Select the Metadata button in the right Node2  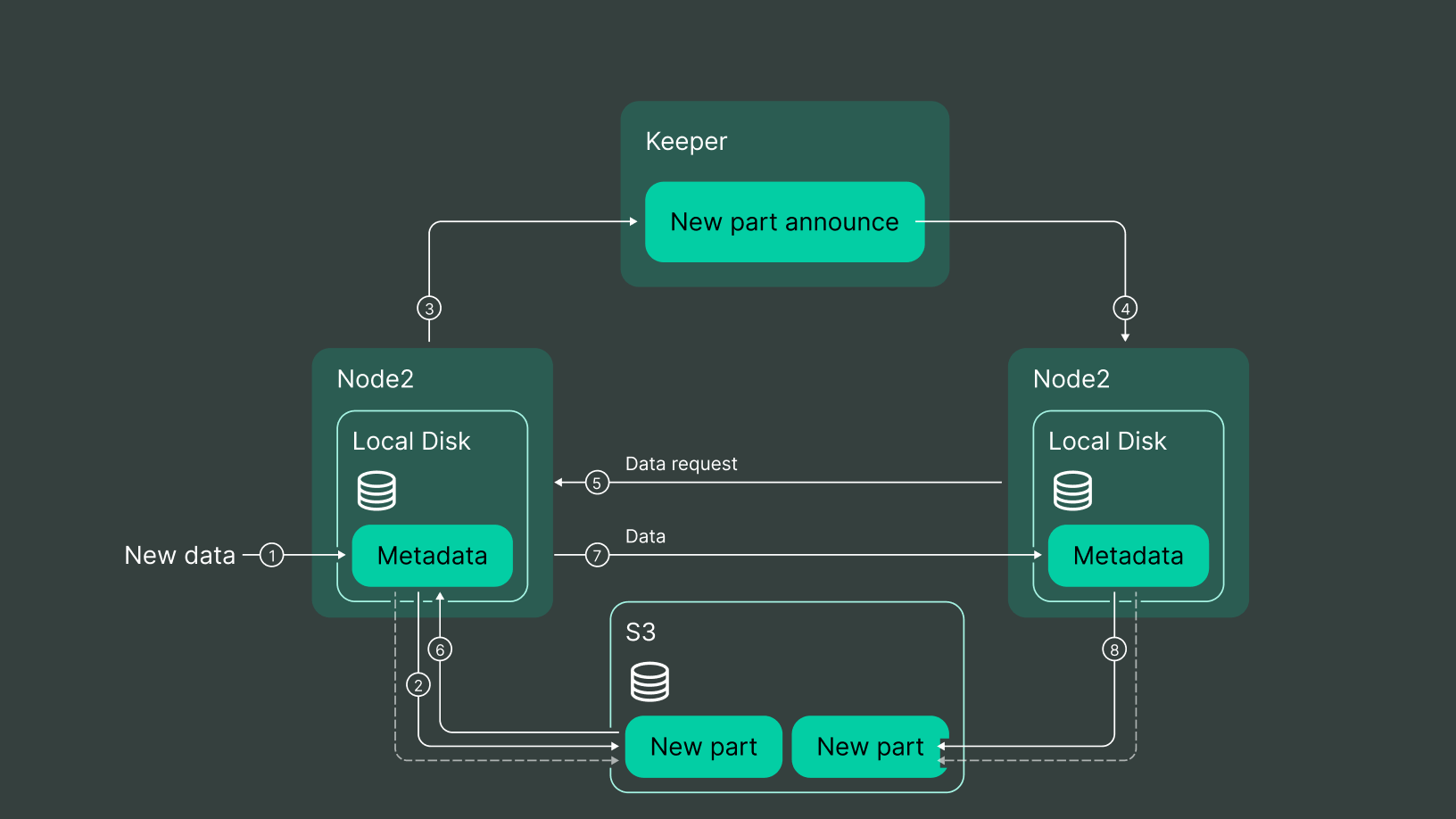pos(1128,555)
